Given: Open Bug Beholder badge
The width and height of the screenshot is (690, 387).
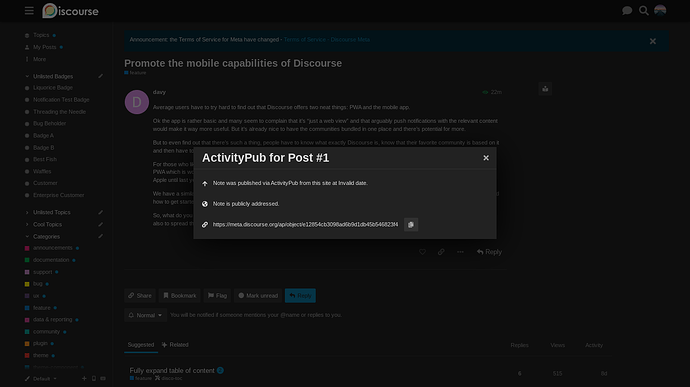Looking at the screenshot, I should 49,124.
